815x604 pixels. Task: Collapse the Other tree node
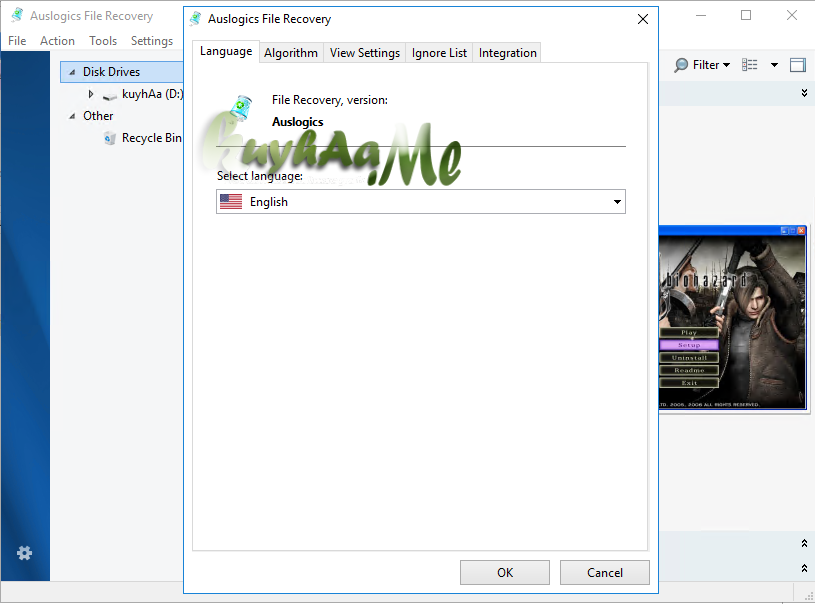[x=72, y=116]
